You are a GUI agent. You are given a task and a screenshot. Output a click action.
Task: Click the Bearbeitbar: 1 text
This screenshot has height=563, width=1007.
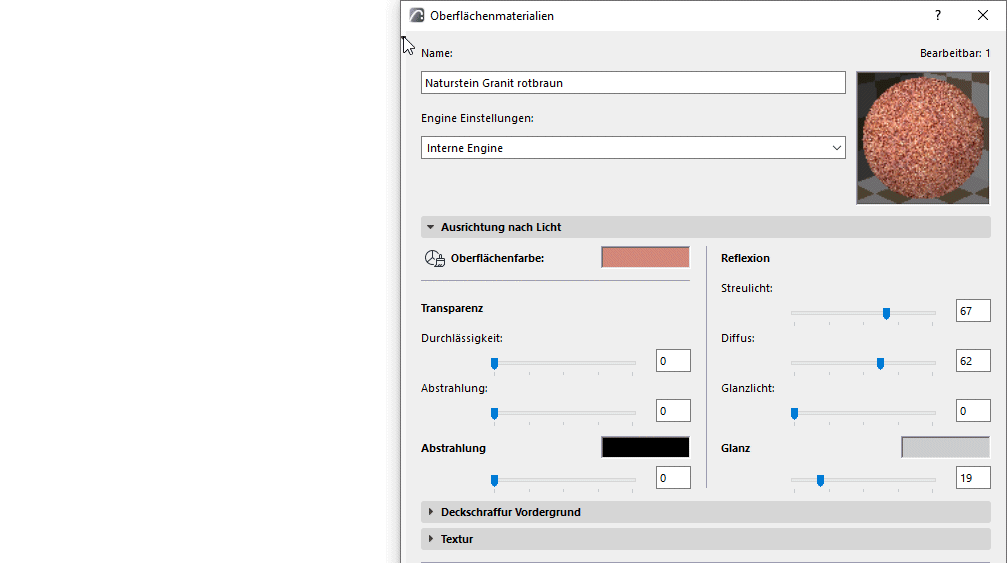[x=955, y=53]
